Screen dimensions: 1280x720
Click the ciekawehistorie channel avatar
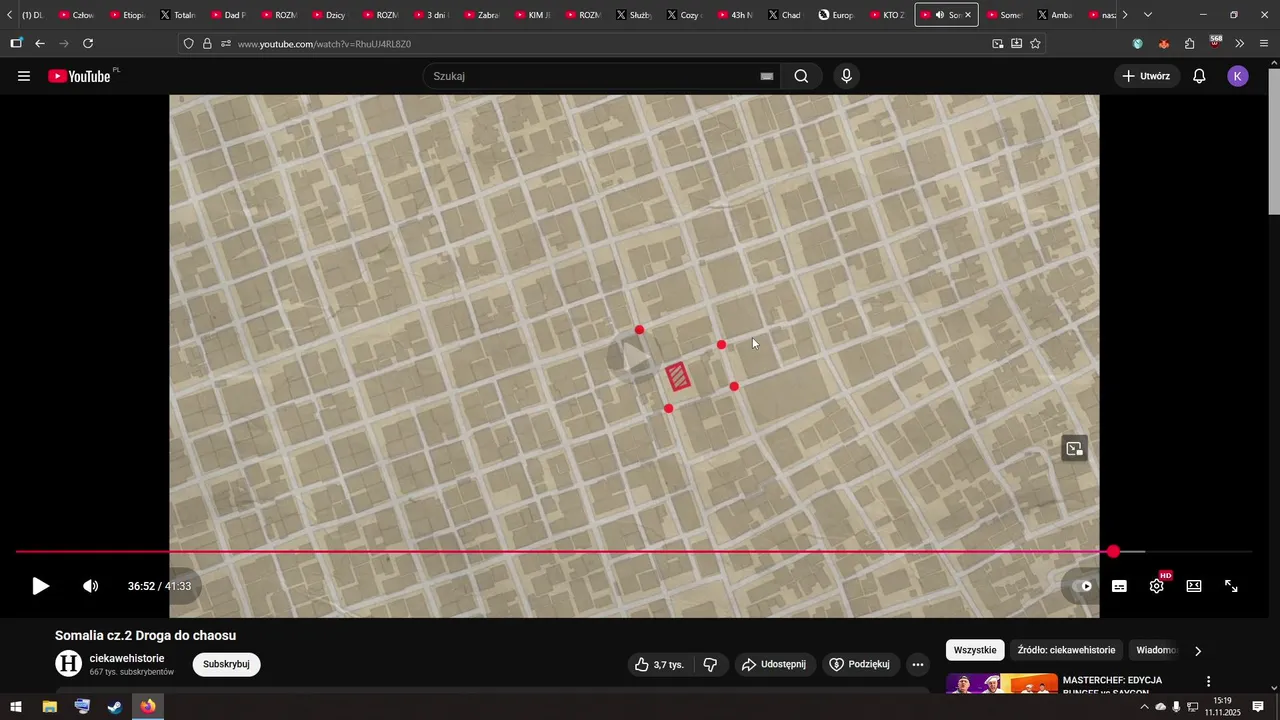68,663
